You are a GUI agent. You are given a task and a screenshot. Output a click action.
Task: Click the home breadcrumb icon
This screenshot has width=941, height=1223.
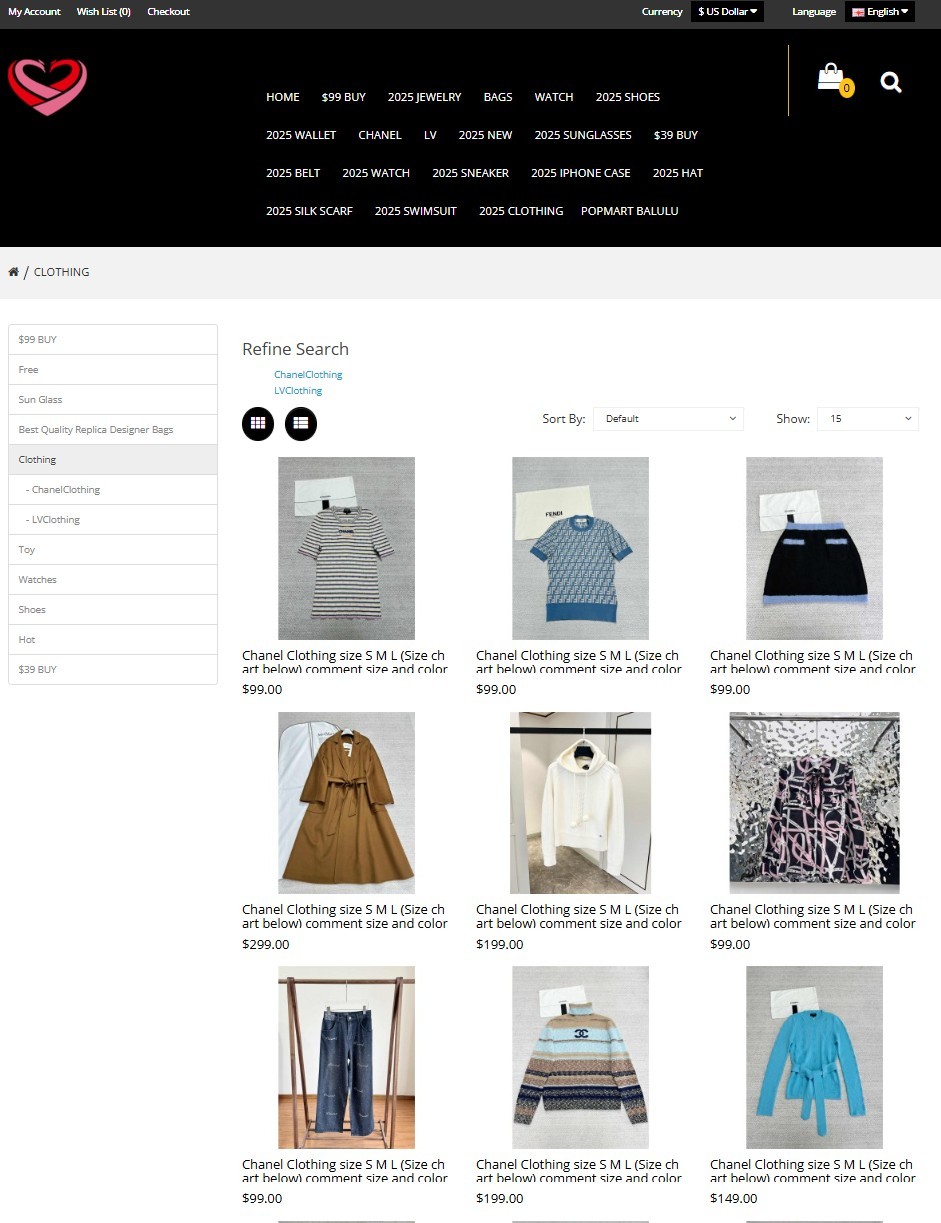point(13,272)
